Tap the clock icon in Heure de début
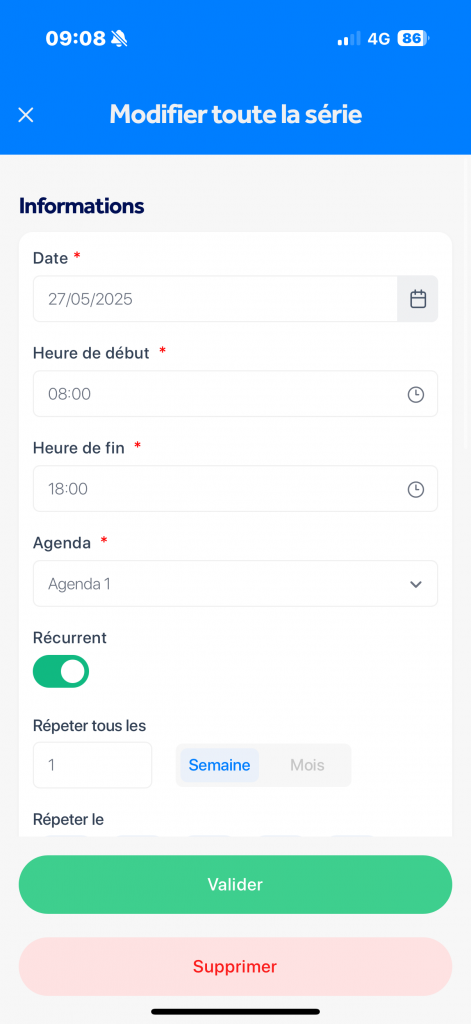 tap(415, 394)
